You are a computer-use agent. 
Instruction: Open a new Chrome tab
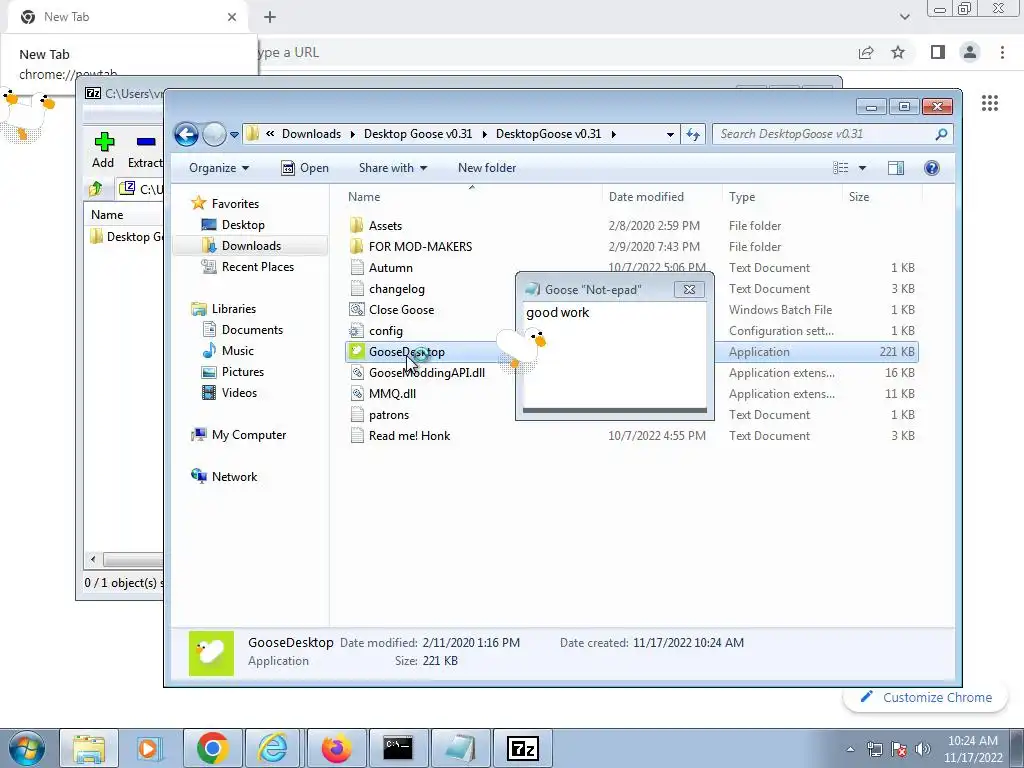click(270, 17)
